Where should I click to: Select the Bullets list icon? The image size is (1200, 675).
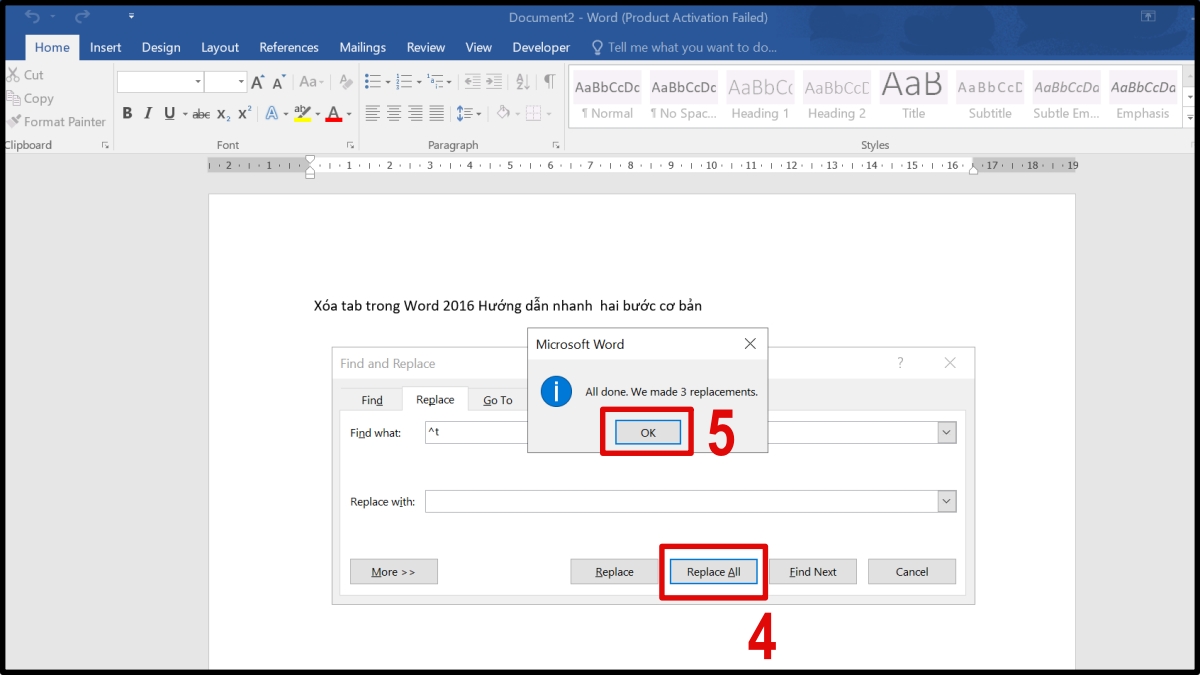coord(374,82)
